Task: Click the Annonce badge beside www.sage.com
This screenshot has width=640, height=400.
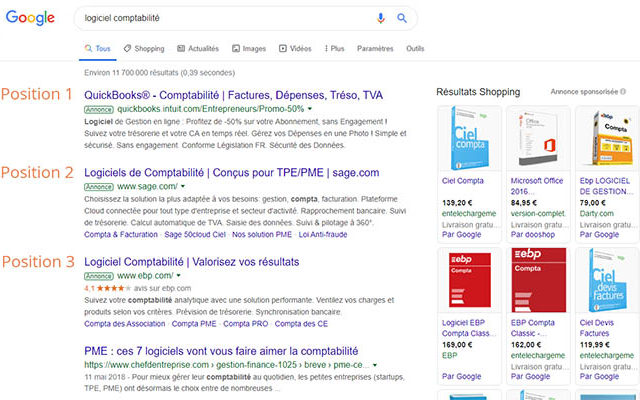Action: click(x=99, y=187)
